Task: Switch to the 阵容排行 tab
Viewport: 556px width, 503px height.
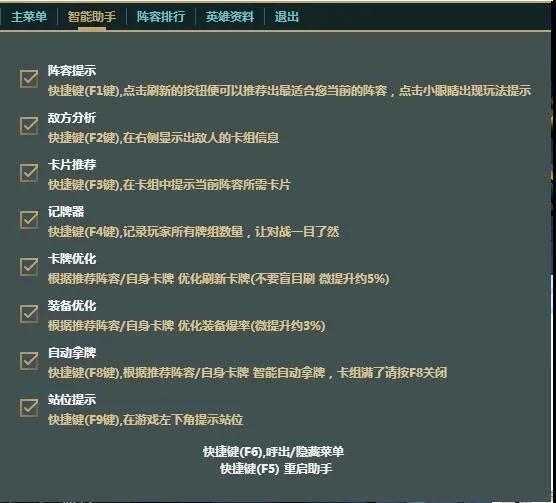Action: tap(161, 17)
